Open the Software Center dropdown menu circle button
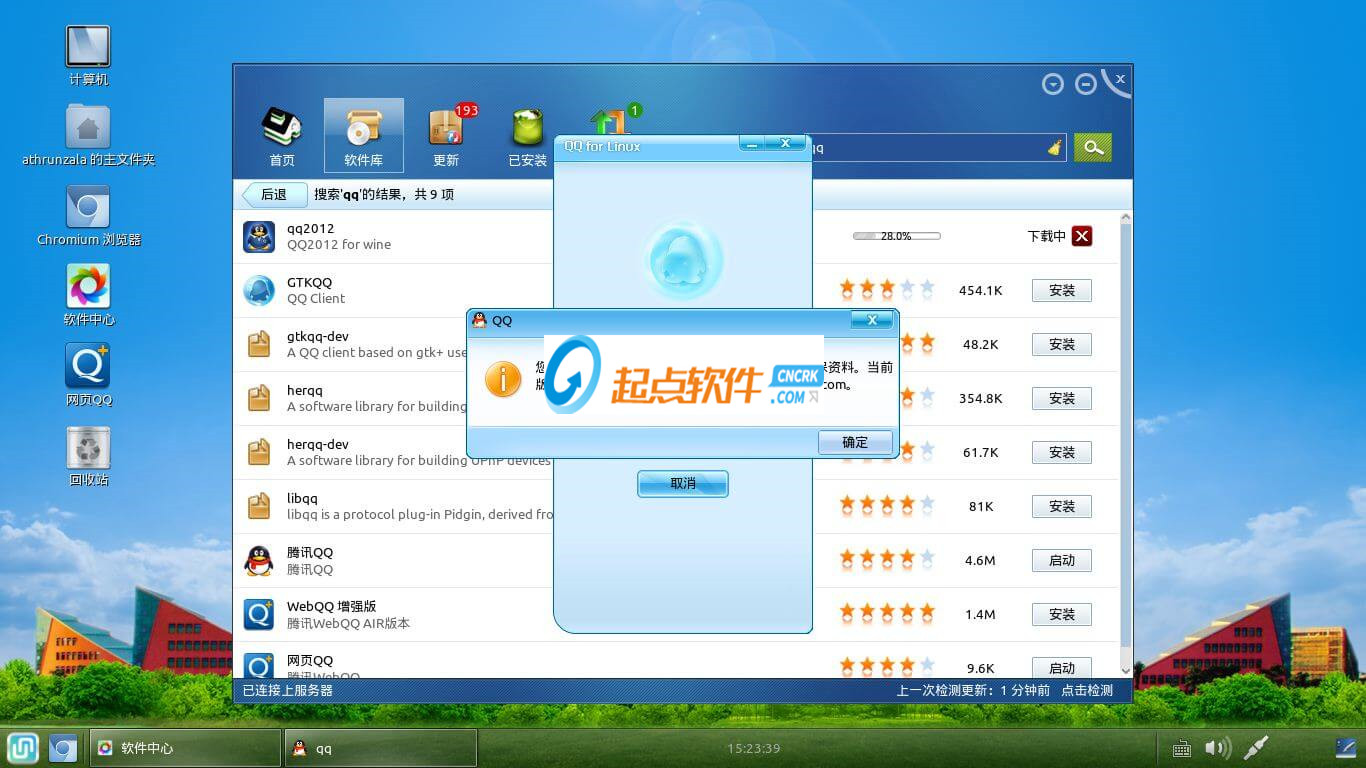1366x768 pixels. 1052,85
